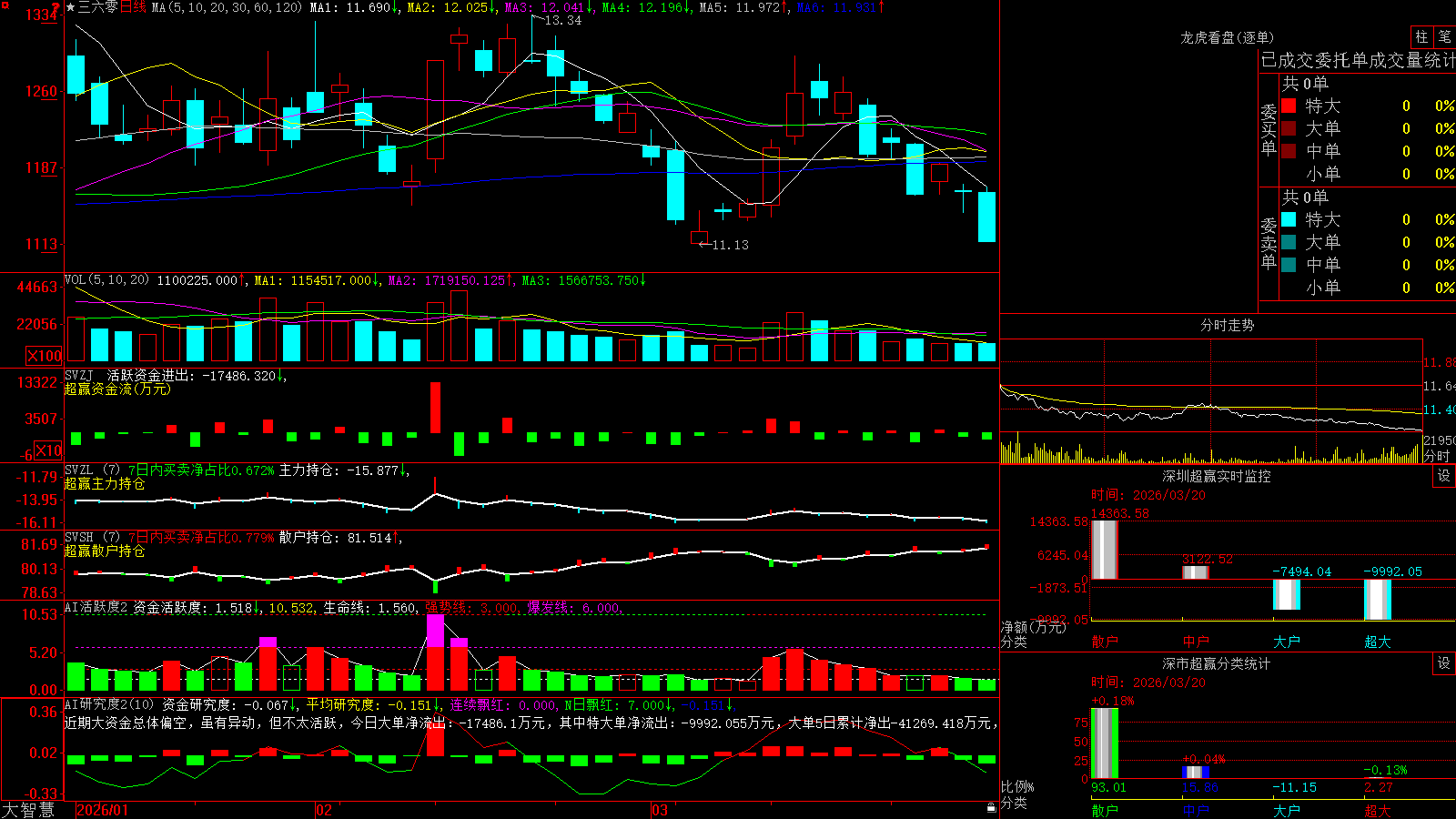This screenshot has width=1456, height=819.
Task: Switch order view to 柱 mode
Action: pos(1421,37)
